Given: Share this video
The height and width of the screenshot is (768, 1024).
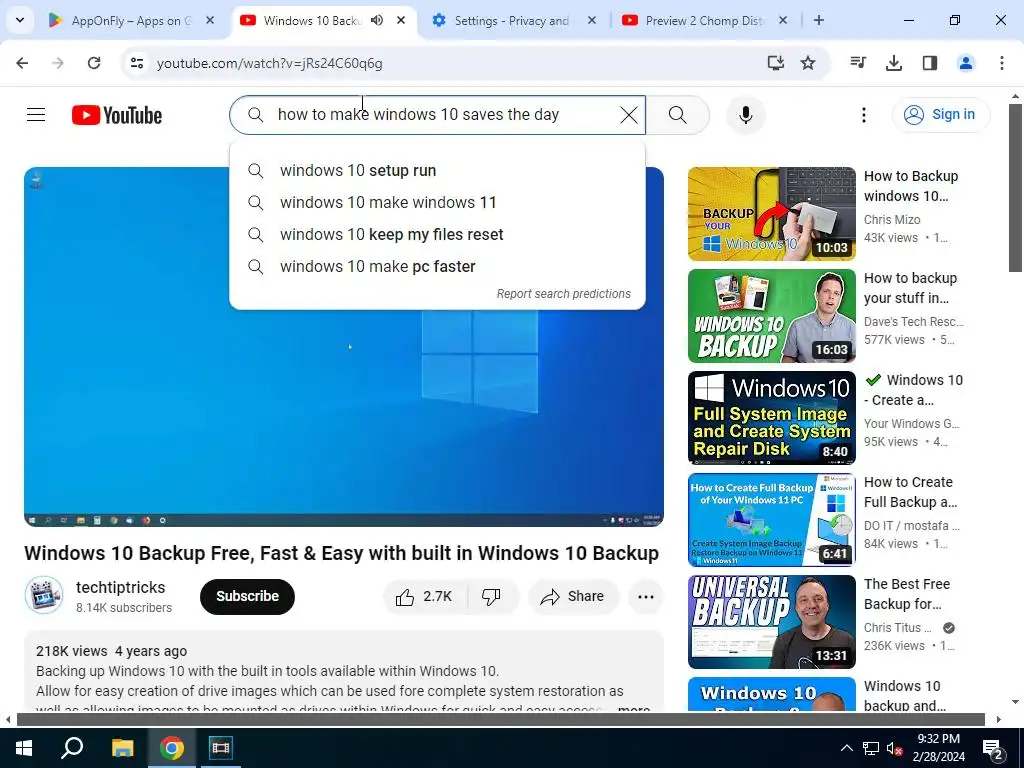Looking at the screenshot, I should pos(573,596).
